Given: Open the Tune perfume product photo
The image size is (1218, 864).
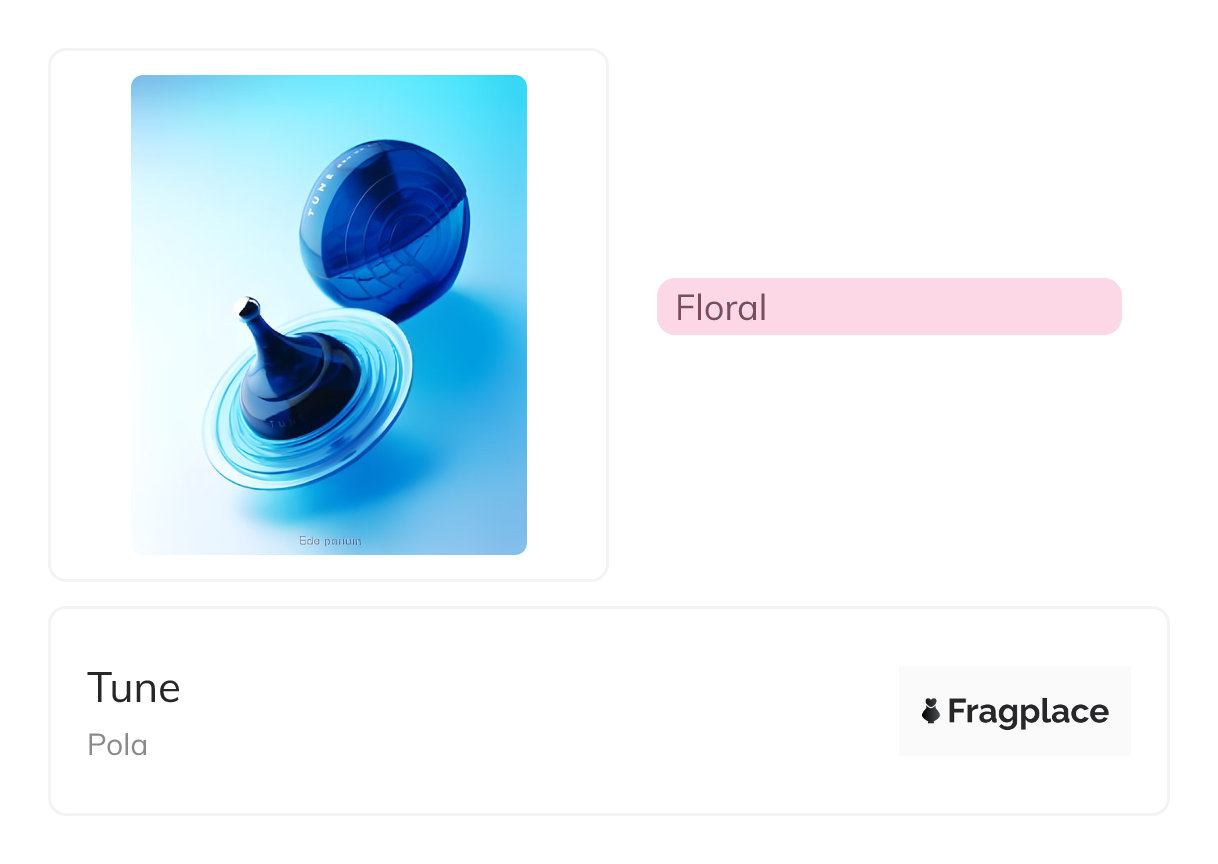Looking at the screenshot, I should [329, 314].
